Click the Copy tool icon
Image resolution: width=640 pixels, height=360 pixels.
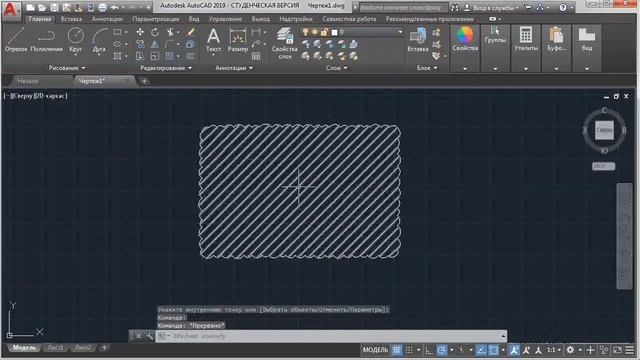click(140, 44)
